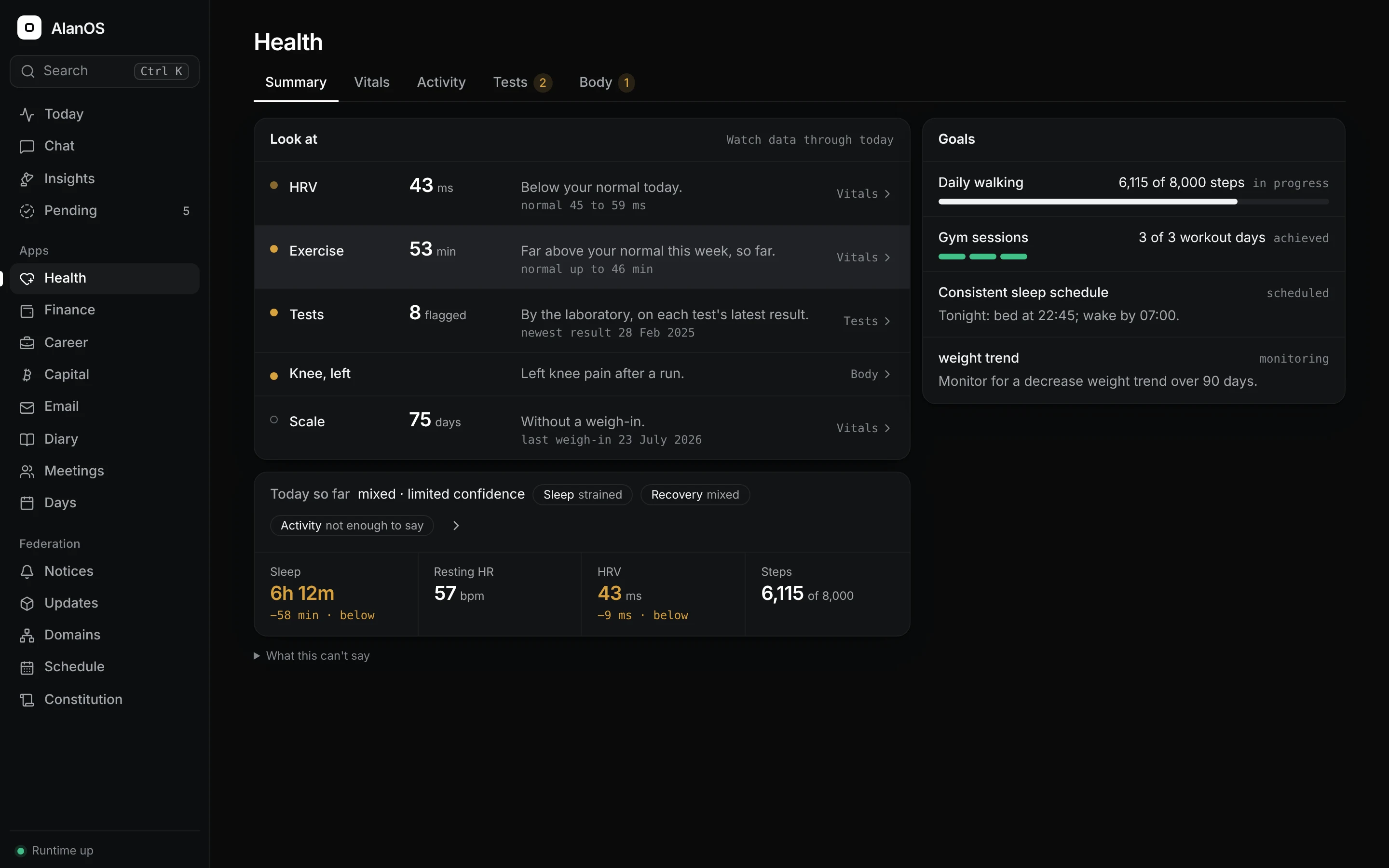Screen dimensions: 1389x868
Task: Click the Sleep strained chip
Action: pyautogui.click(x=582, y=494)
